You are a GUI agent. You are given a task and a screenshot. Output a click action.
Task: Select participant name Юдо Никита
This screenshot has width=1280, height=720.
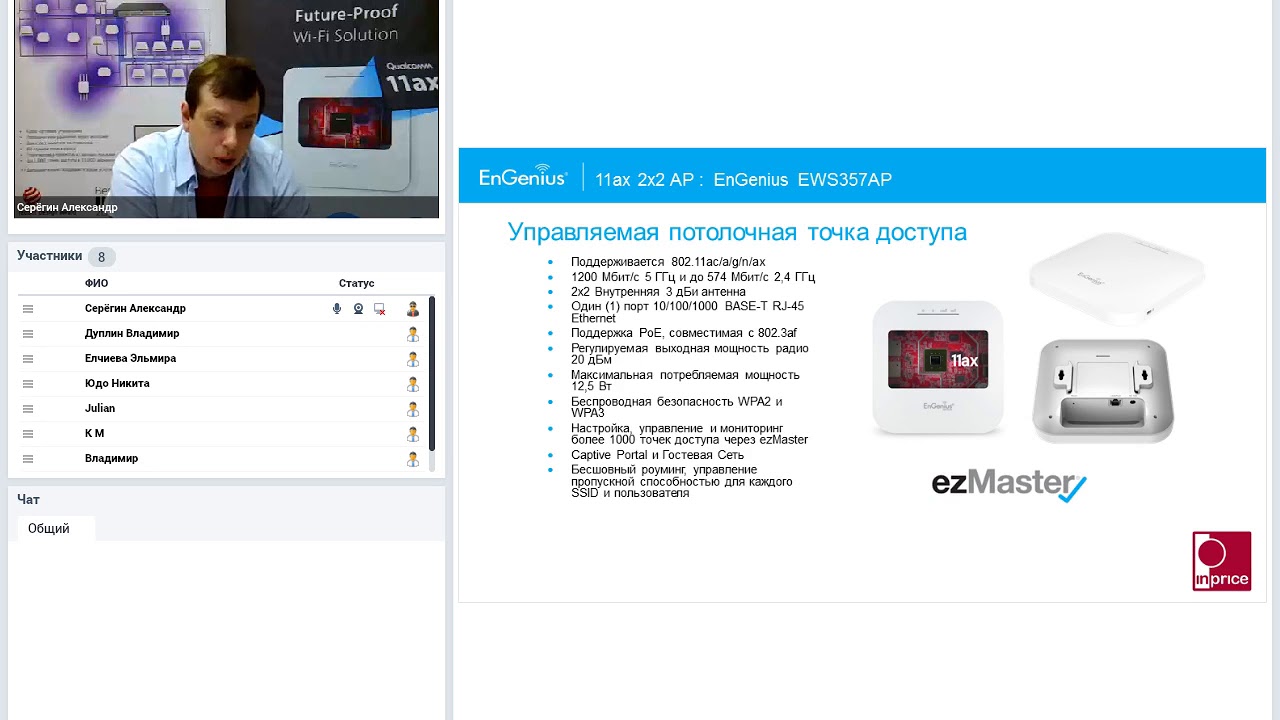tap(117, 384)
